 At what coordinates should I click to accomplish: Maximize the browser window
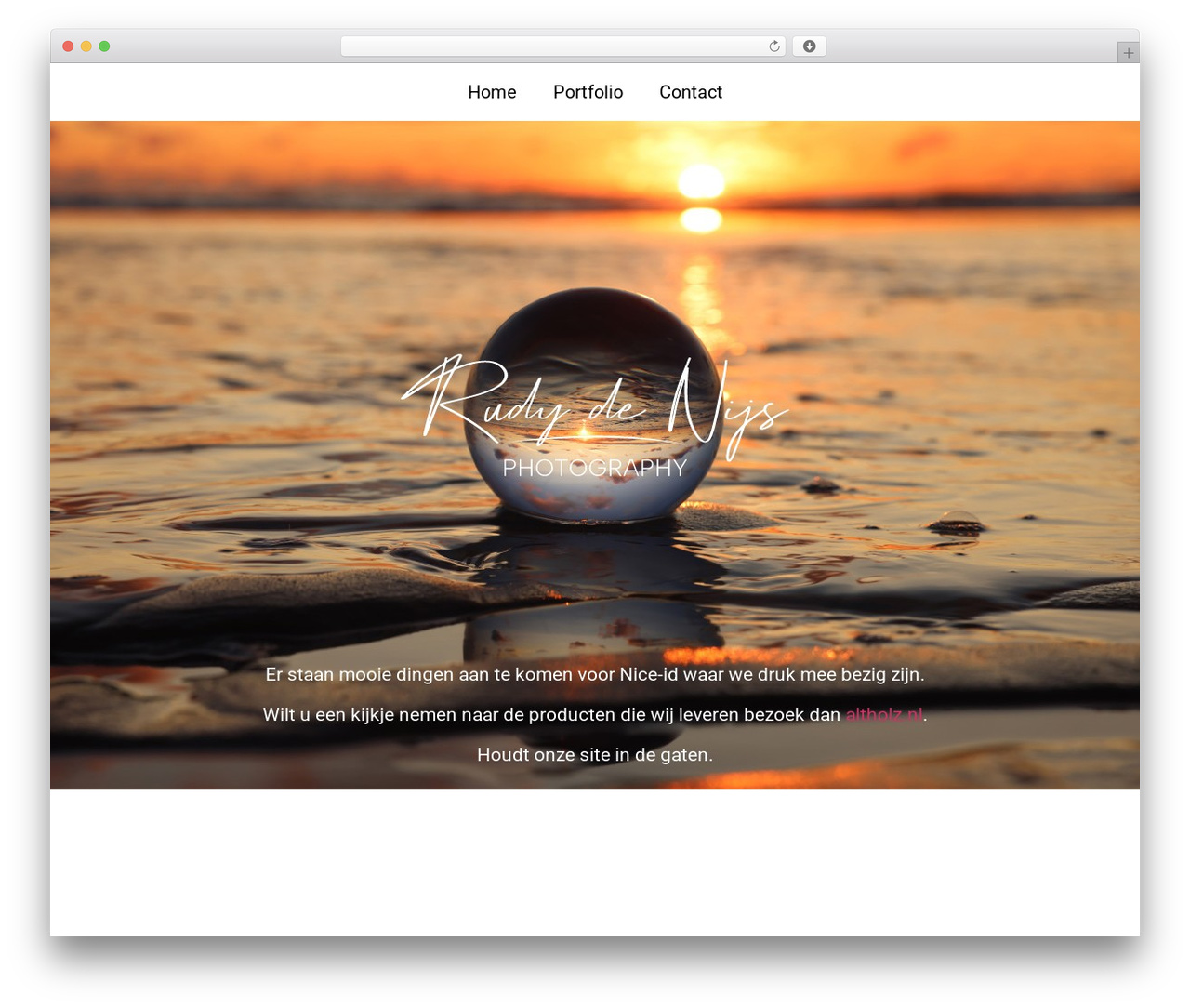coord(105,46)
